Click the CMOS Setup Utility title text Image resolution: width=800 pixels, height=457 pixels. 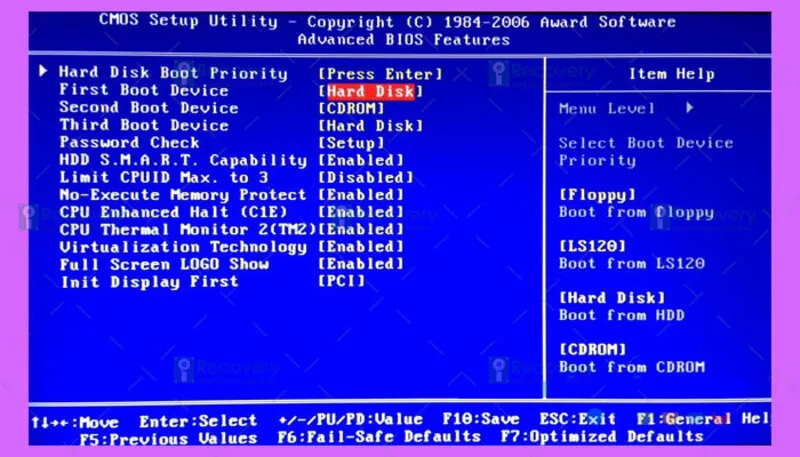click(387, 21)
